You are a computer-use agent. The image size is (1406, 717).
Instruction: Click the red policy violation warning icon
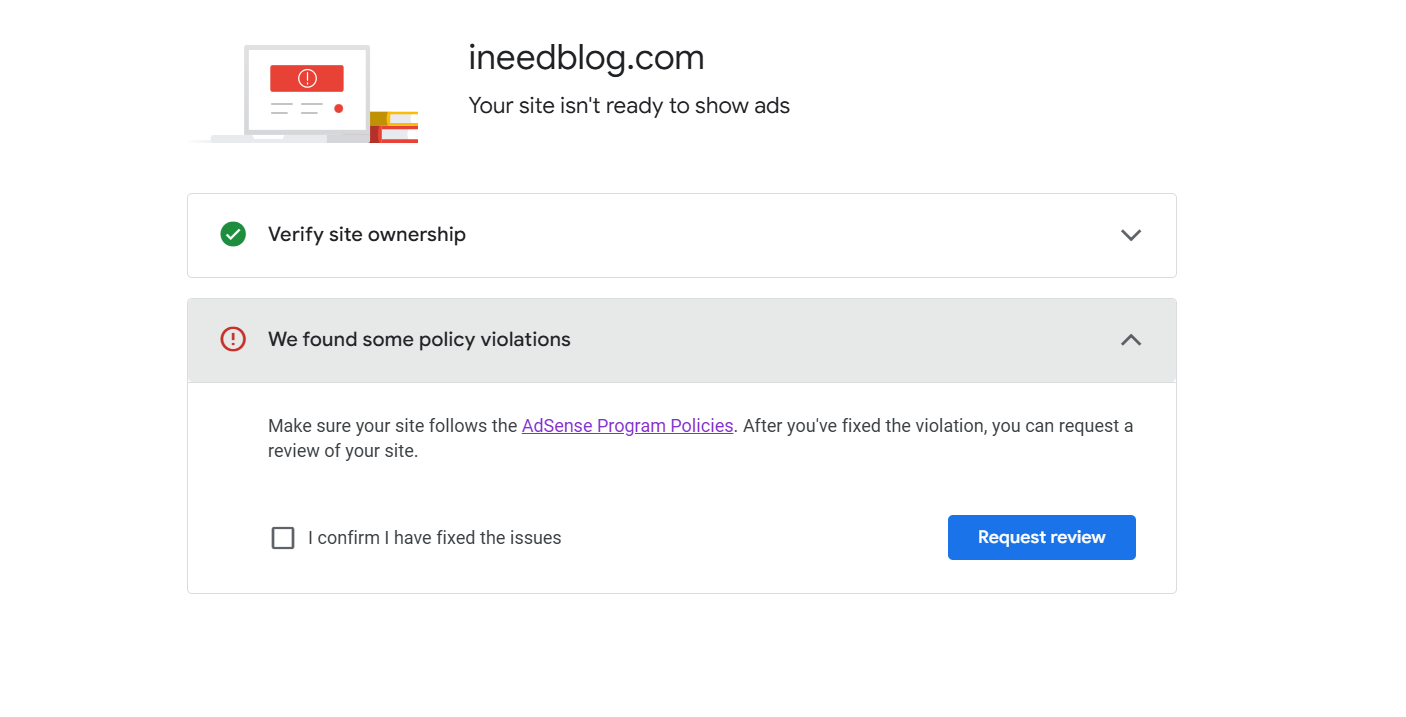[233, 339]
